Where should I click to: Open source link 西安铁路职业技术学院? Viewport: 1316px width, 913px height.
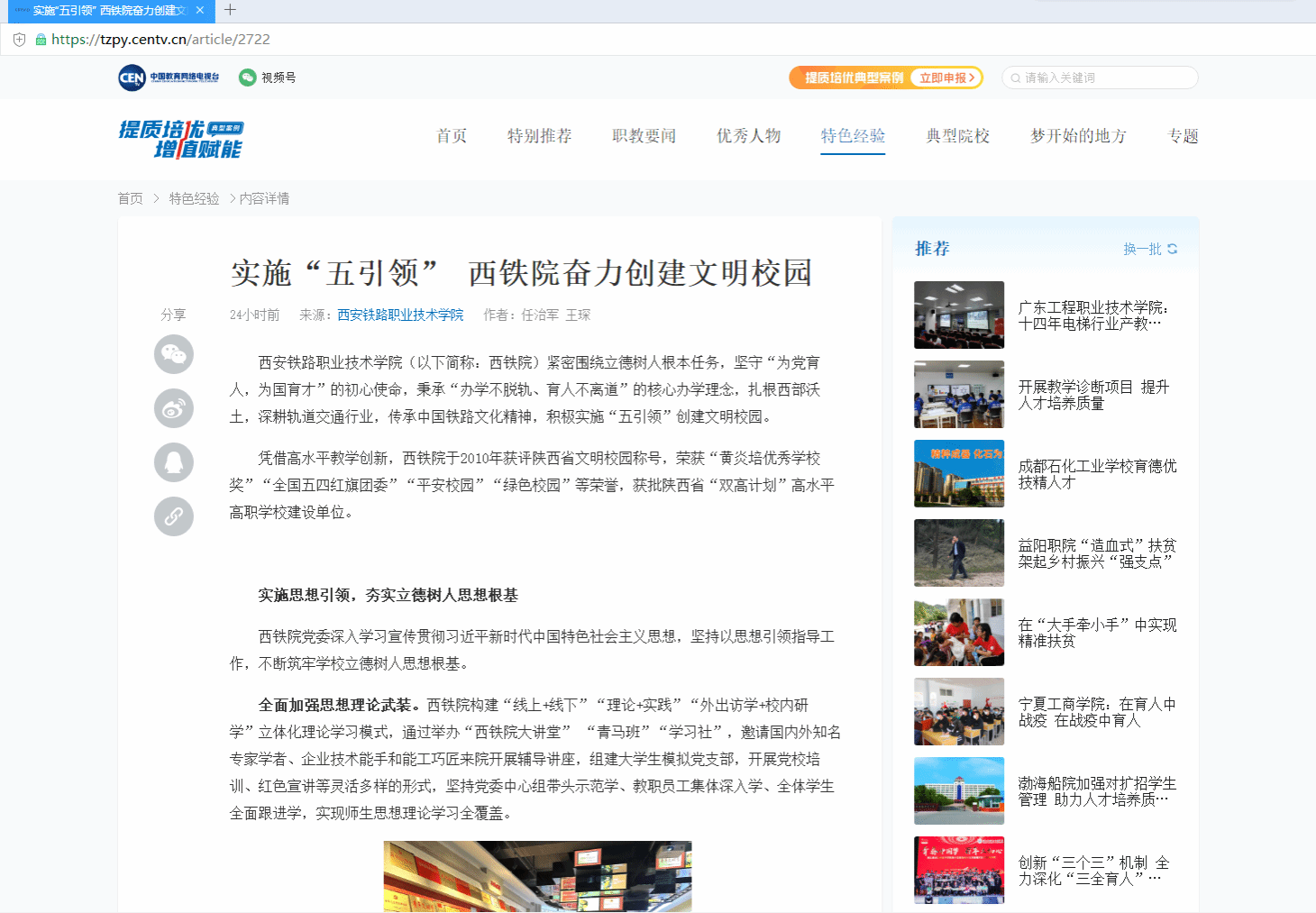(400, 315)
